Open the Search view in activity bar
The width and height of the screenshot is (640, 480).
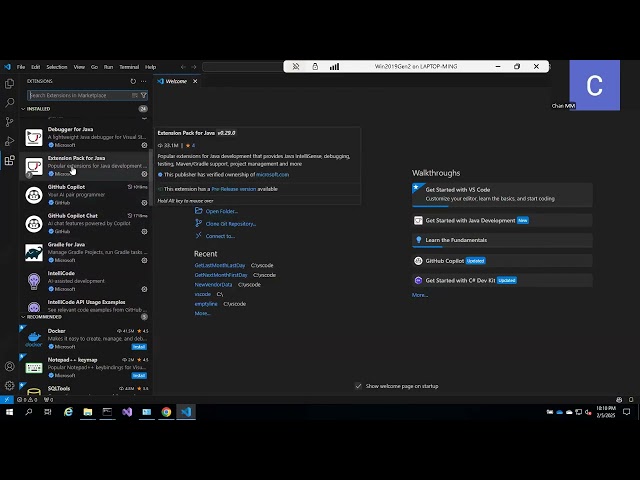pos(9,102)
